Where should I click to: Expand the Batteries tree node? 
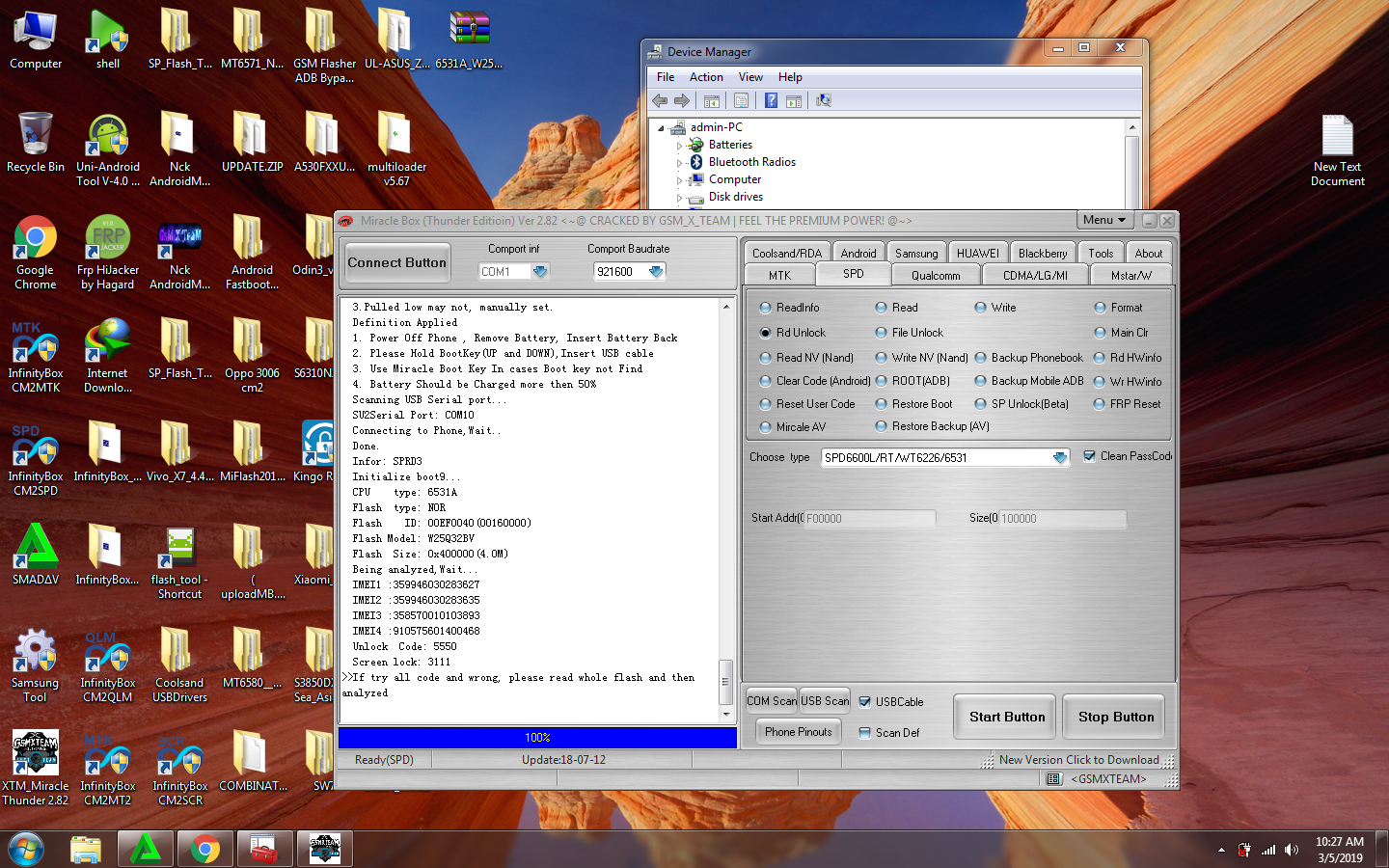(x=679, y=146)
